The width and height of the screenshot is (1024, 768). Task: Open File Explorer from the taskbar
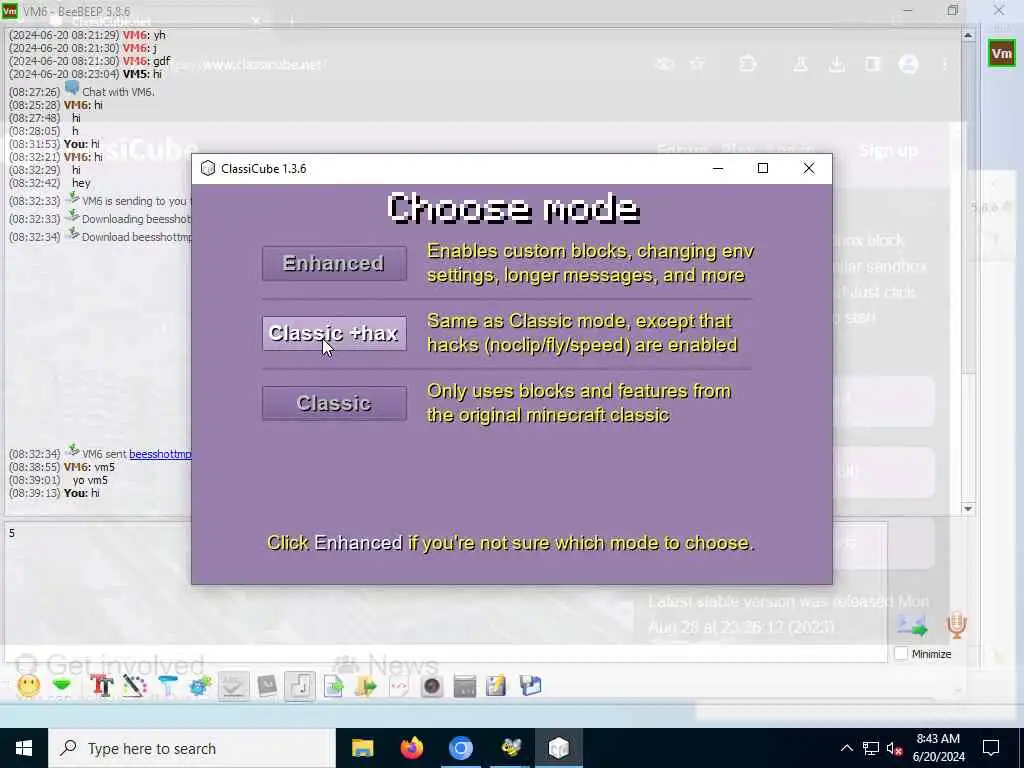(x=362, y=748)
